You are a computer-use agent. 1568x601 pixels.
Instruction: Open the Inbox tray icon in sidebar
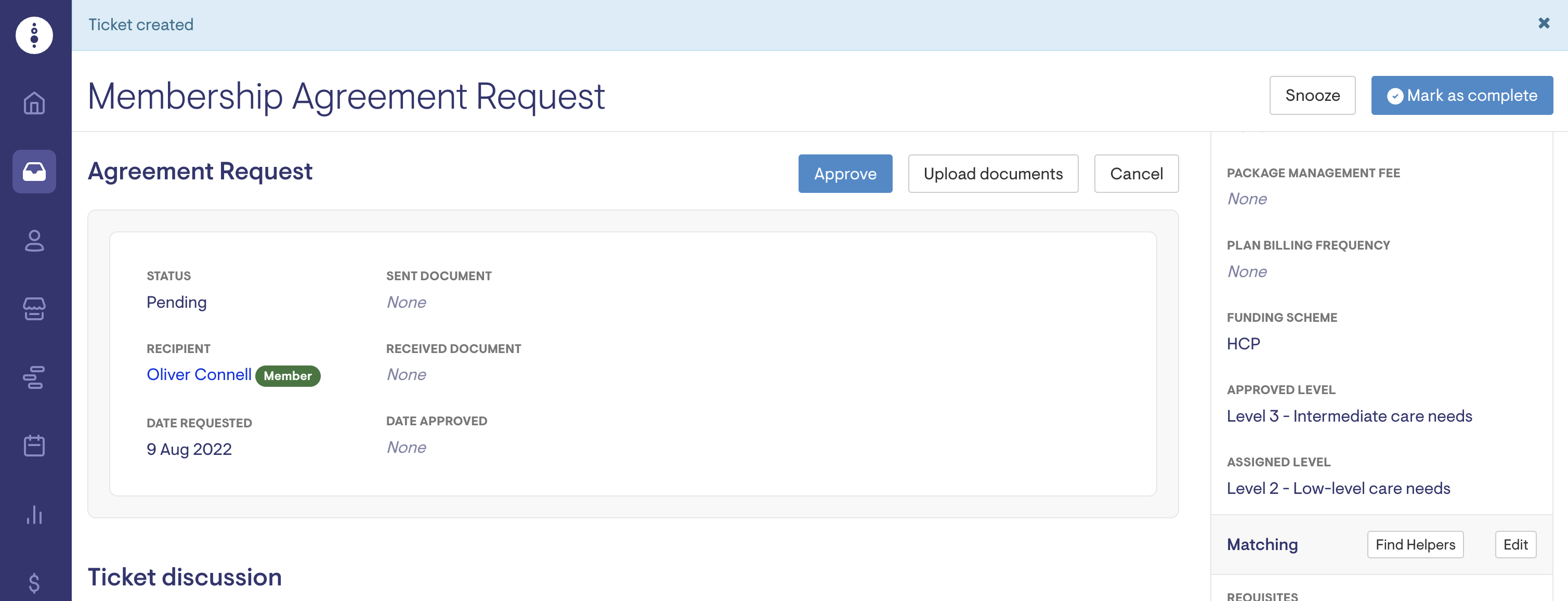coord(34,172)
